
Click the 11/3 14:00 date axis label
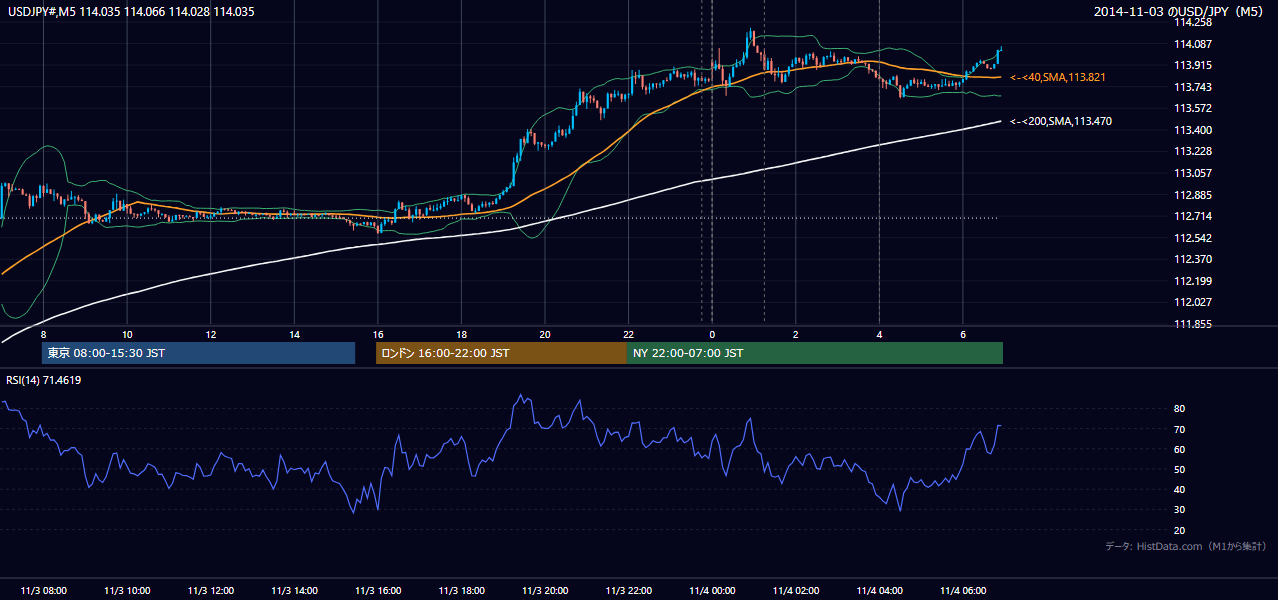click(x=294, y=590)
